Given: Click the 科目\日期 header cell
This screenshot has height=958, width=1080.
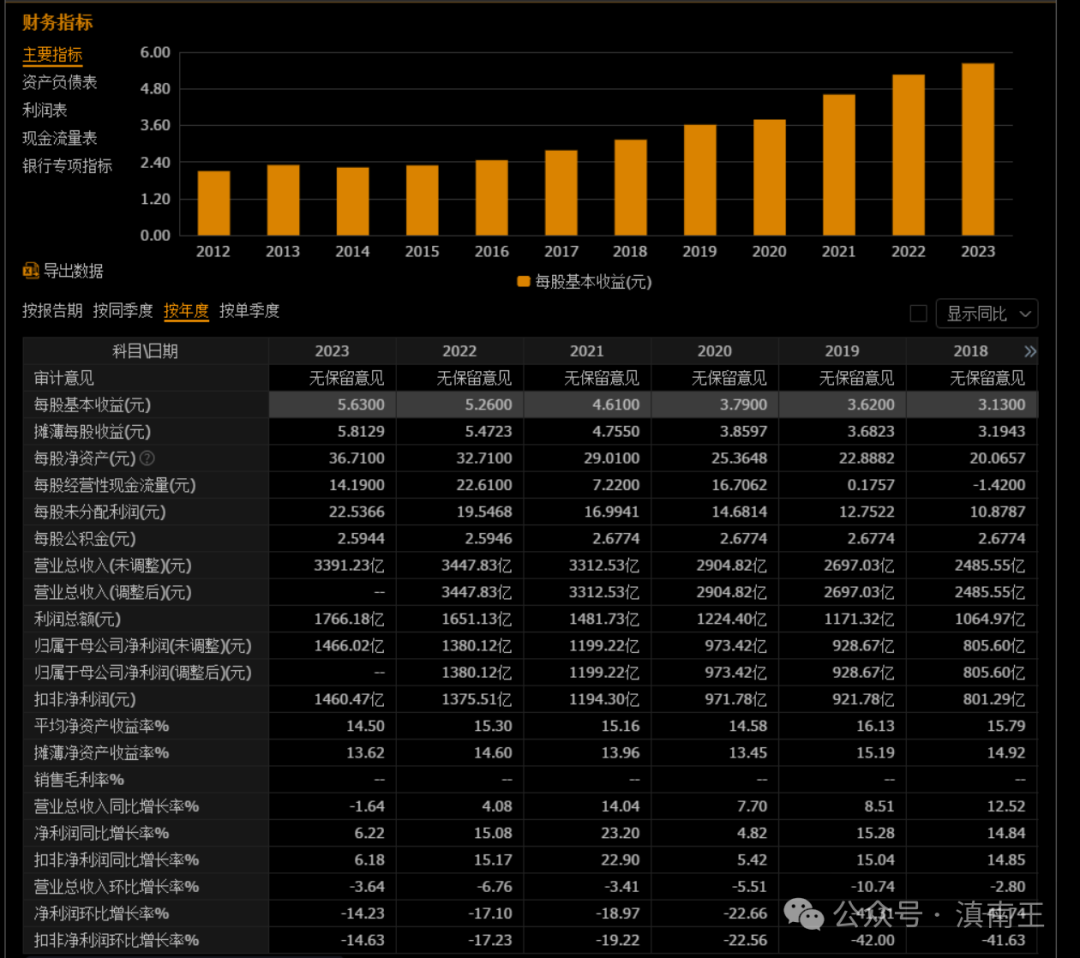Looking at the screenshot, I should coord(145,351).
